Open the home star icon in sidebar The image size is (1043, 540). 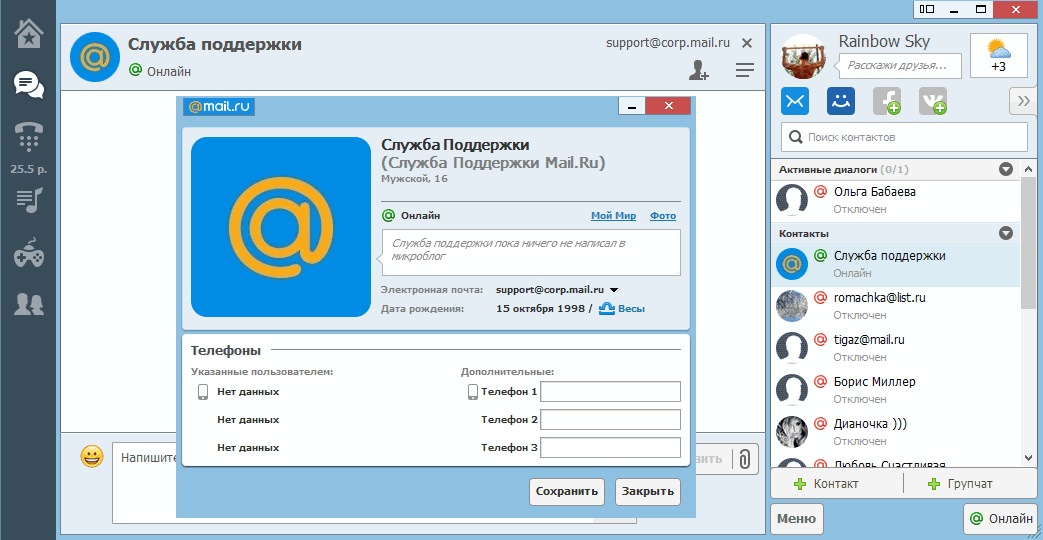29,34
